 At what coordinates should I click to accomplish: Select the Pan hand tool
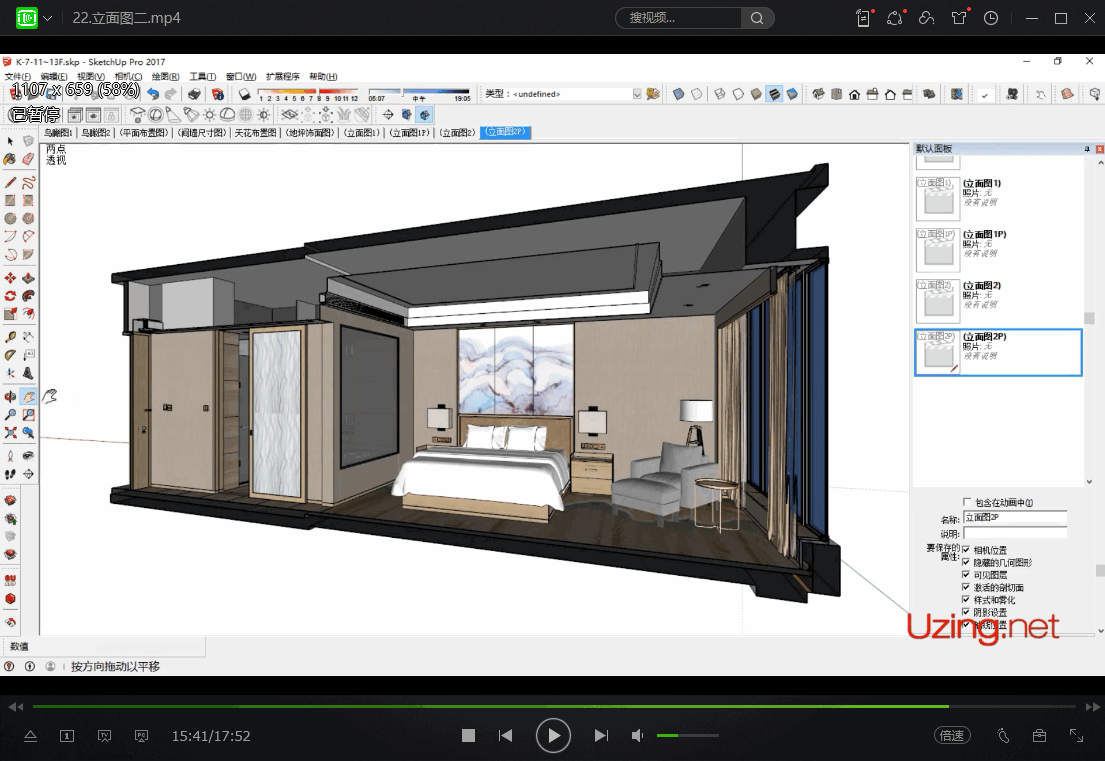28,397
